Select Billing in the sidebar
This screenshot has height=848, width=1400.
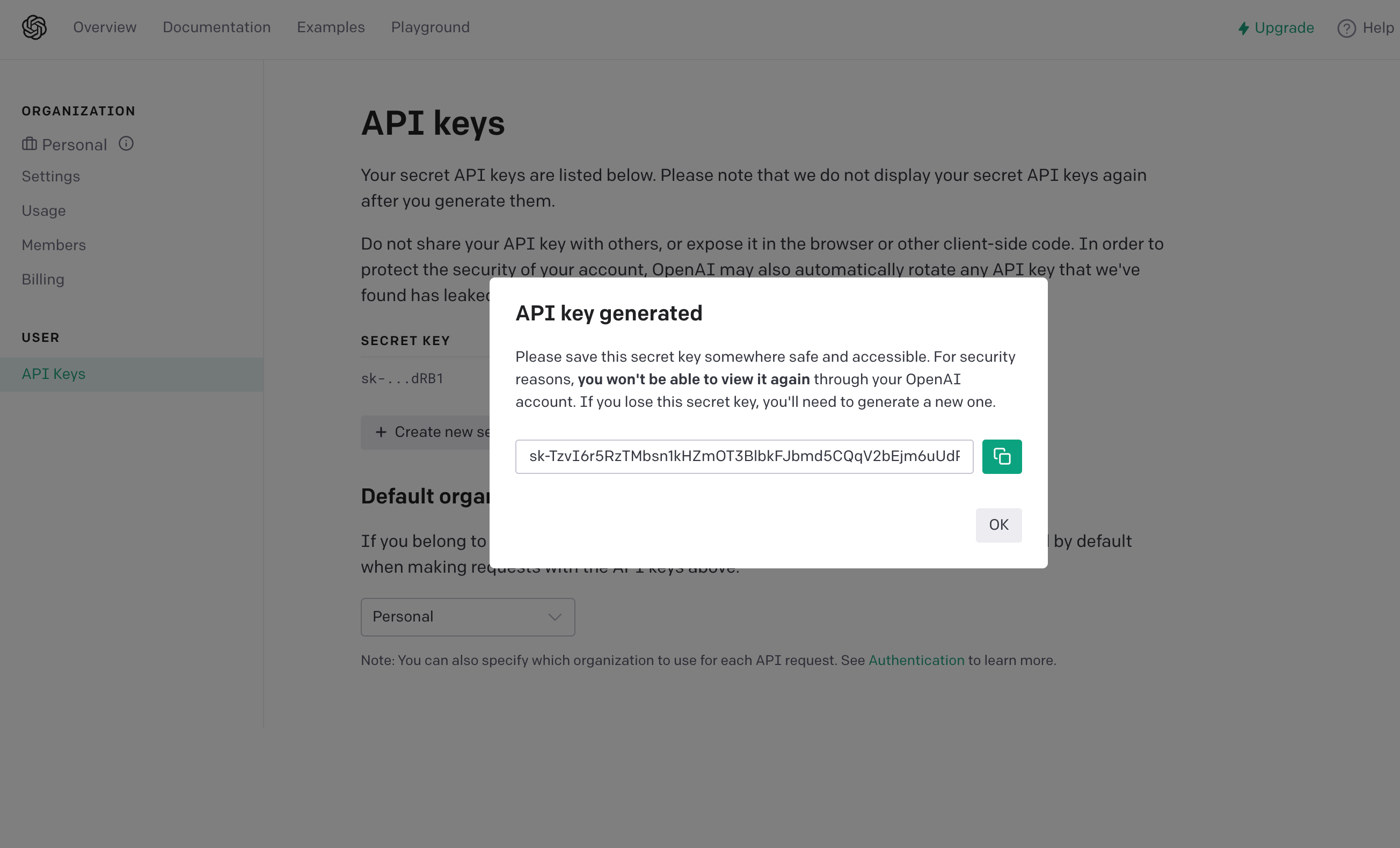coord(42,280)
